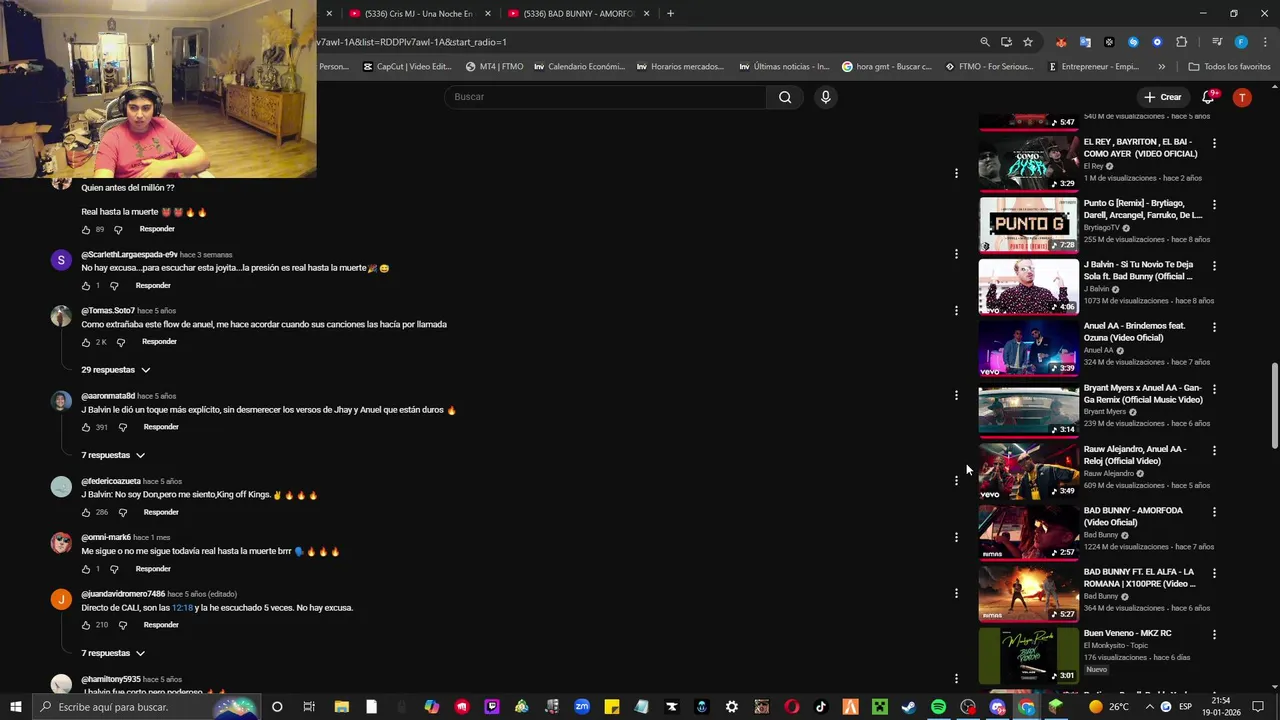
Task: Open Calendario Económico bookmark
Action: click(x=580, y=67)
